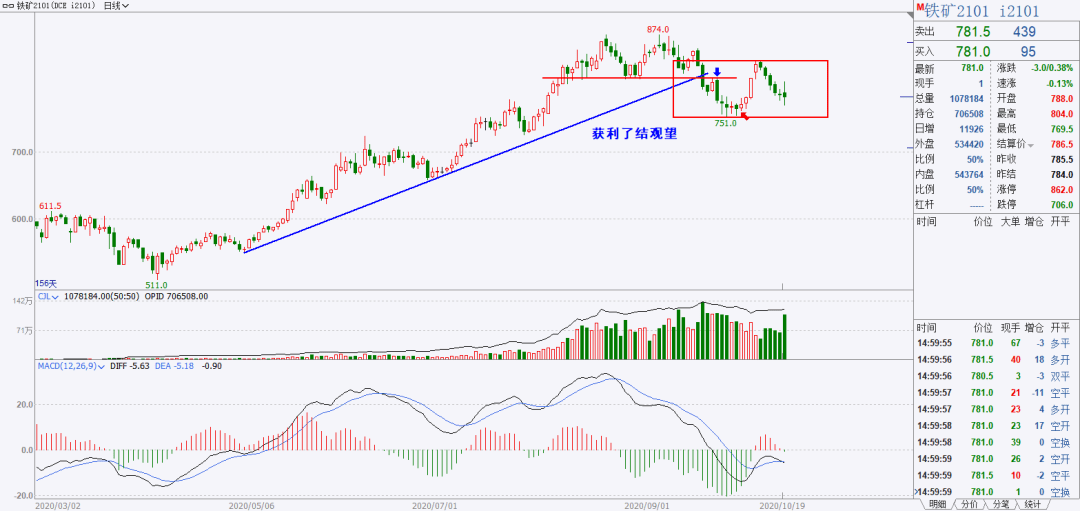The image size is (1080, 511).
Task: Click the arrow marker beside the last 14:59:59 row
Action: click(915, 491)
